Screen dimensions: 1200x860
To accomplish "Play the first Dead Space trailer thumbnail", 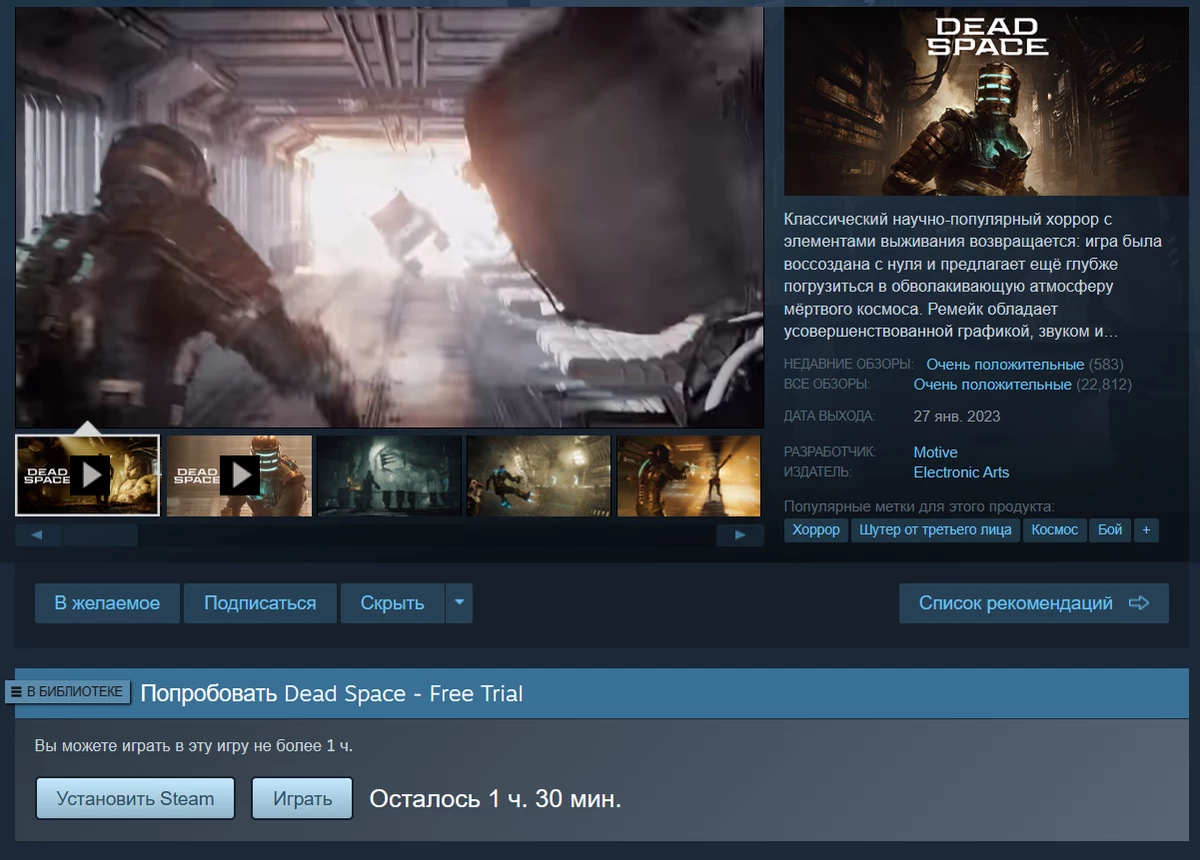I will (x=88, y=475).
